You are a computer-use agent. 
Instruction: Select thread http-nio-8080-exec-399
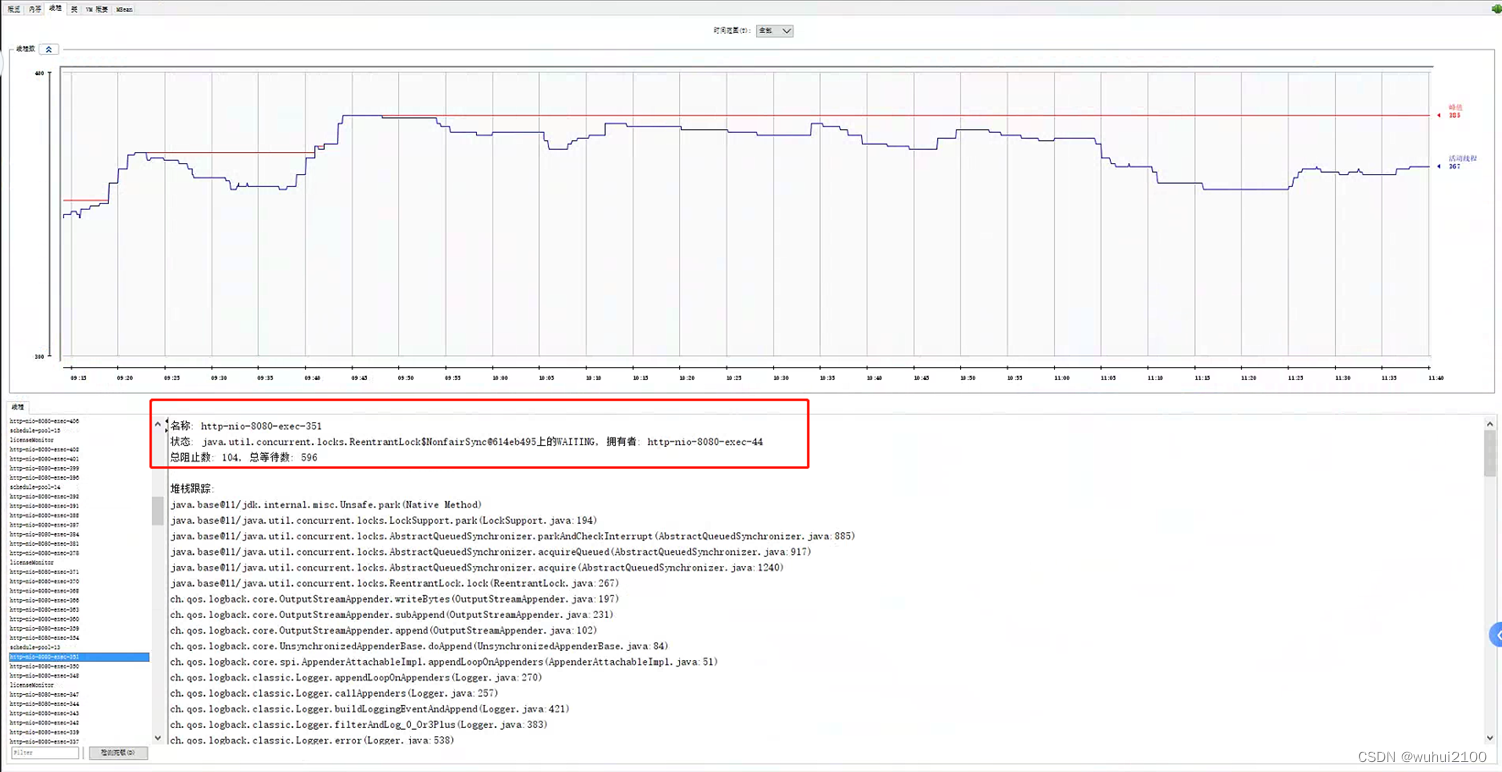44,468
